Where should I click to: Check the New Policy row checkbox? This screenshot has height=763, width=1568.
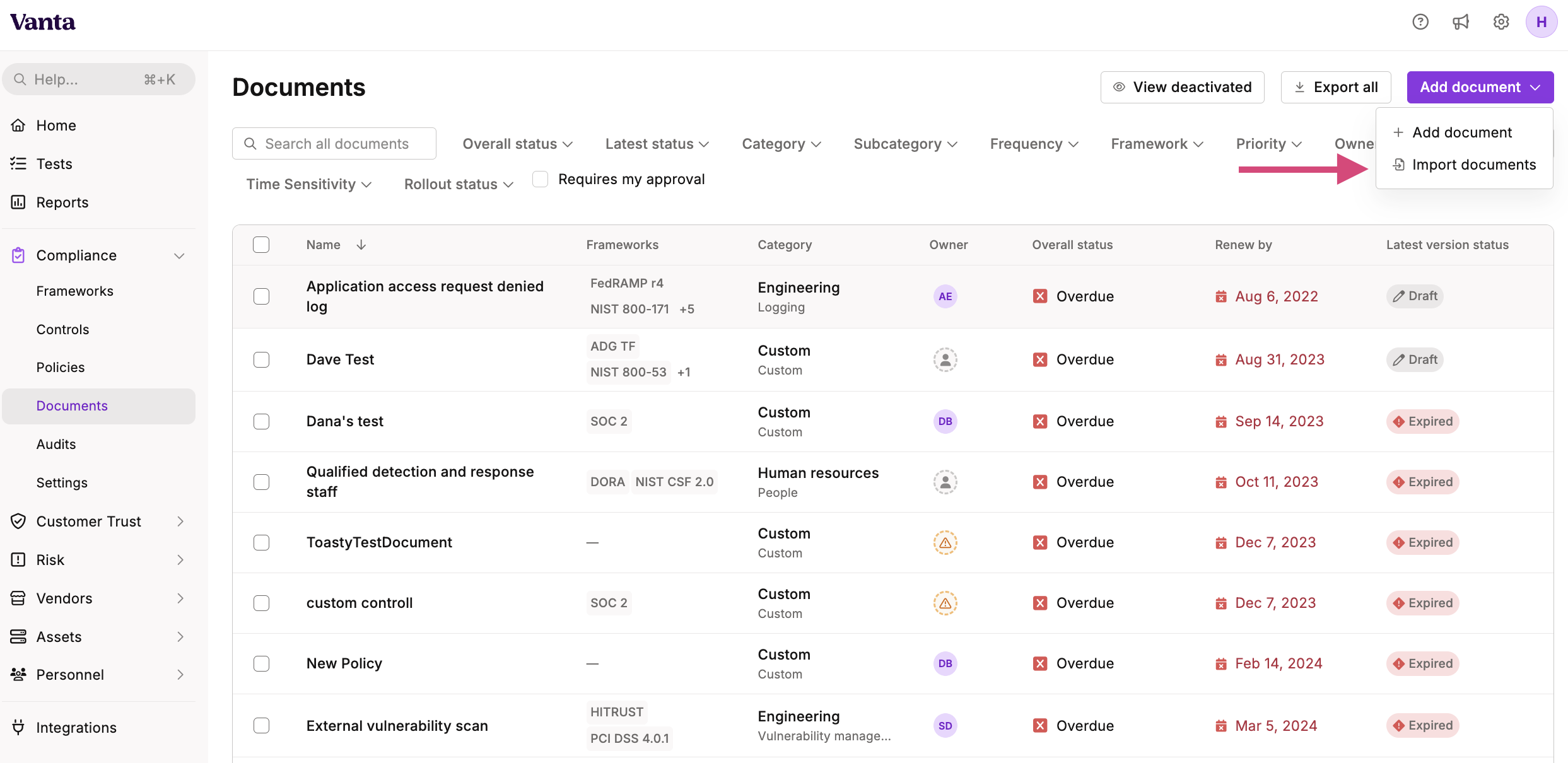pos(261,663)
